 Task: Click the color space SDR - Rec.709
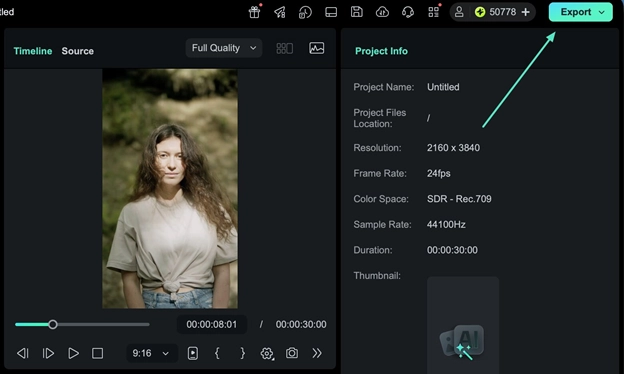[x=459, y=199]
